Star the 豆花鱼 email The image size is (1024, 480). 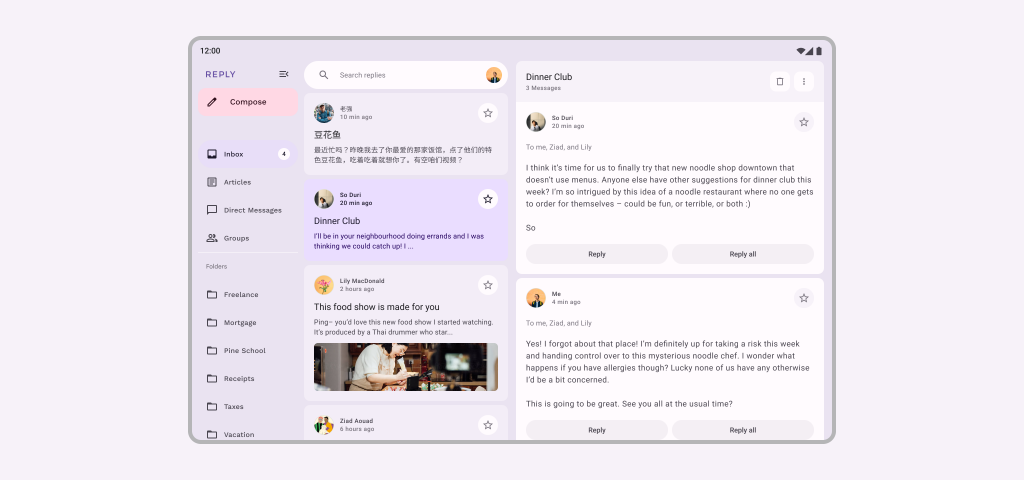tap(488, 113)
